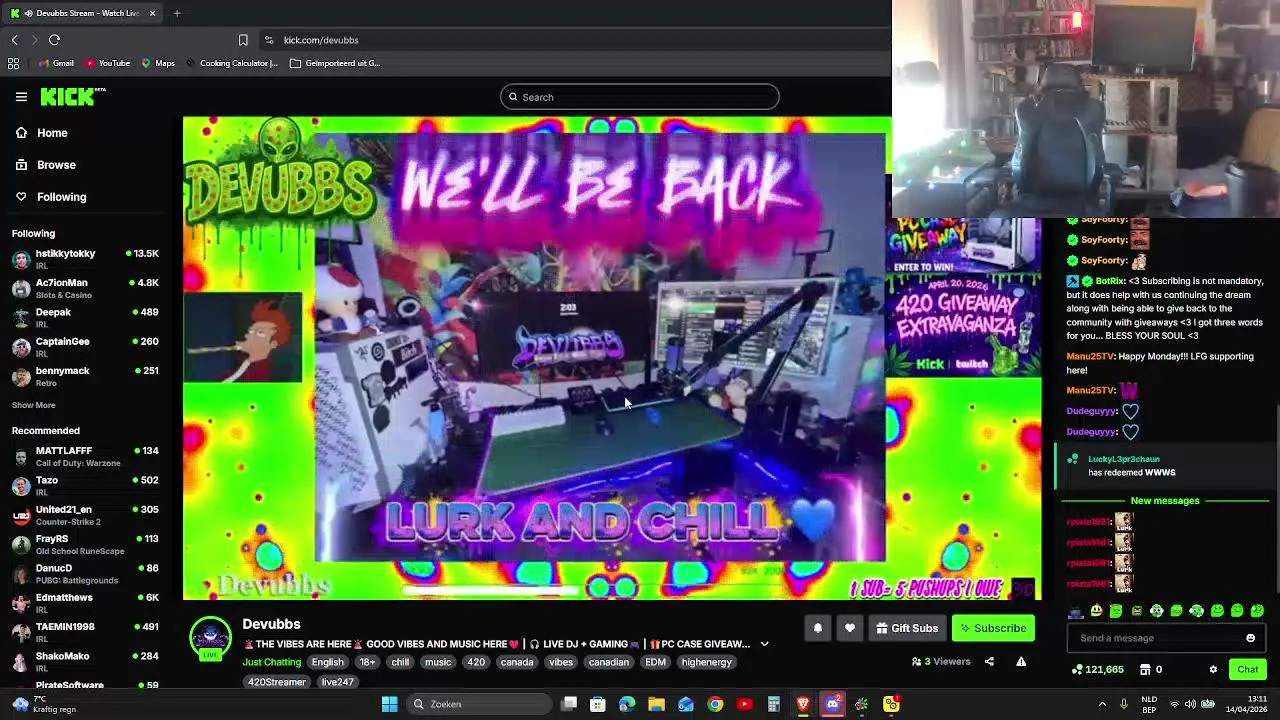Click the New messages chat indicator
This screenshot has width=1280, height=720.
tap(1164, 501)
